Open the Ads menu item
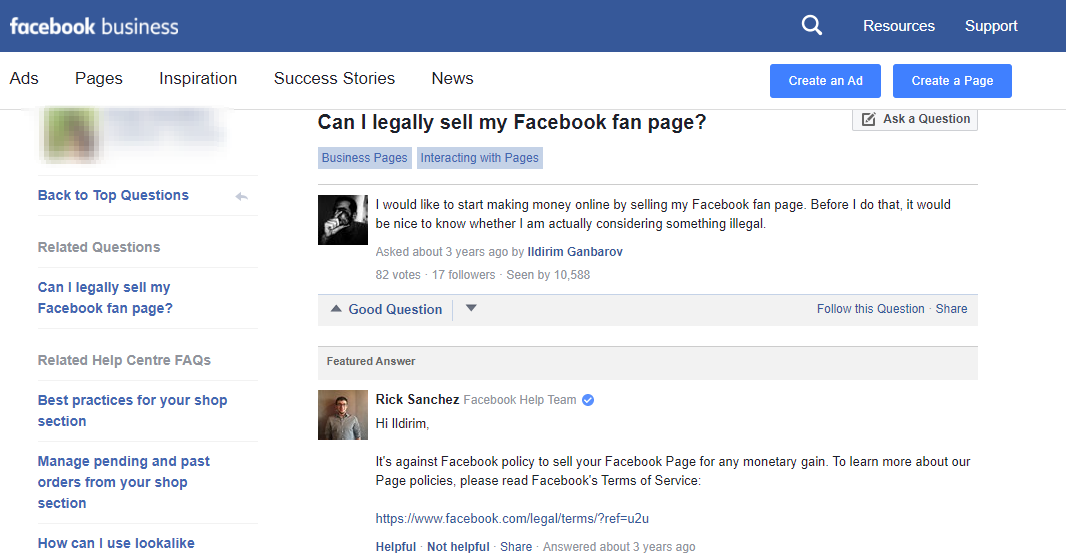The width and height of the screenshot is (1066, 557). (24, 78)
